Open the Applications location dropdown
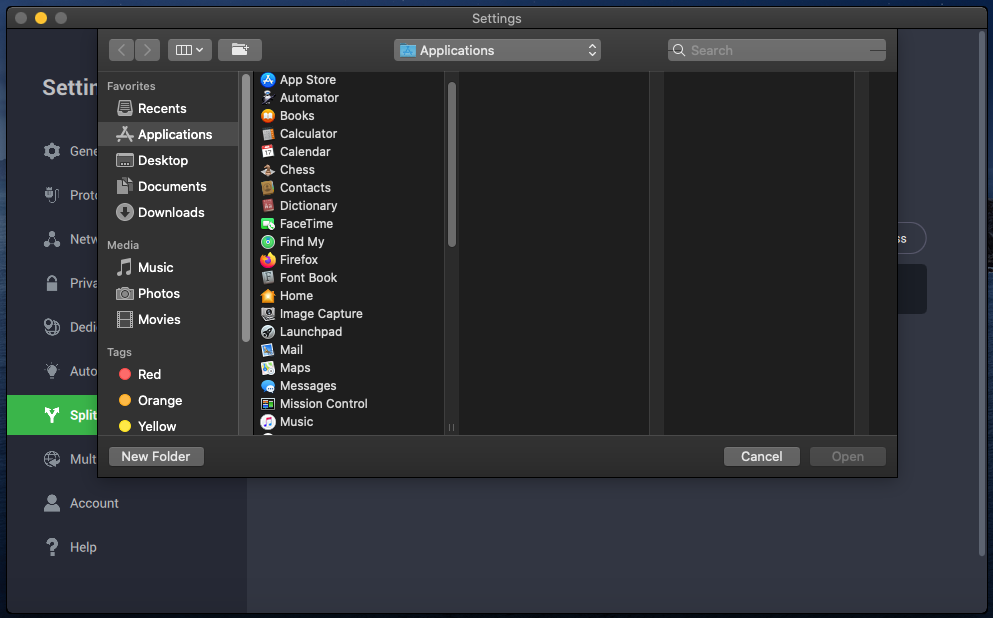The width and height of the screenshot is (993, 618). [497, 50]
